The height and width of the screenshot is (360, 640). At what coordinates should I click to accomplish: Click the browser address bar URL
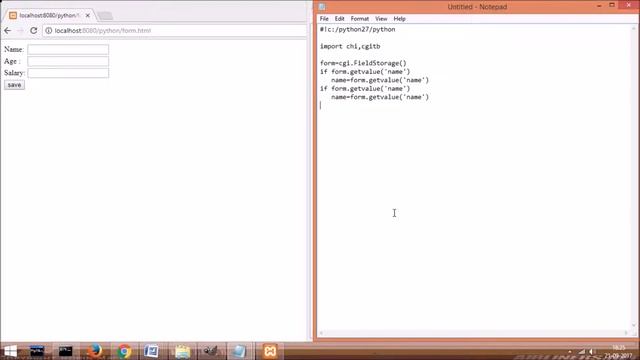pos(103,31)
